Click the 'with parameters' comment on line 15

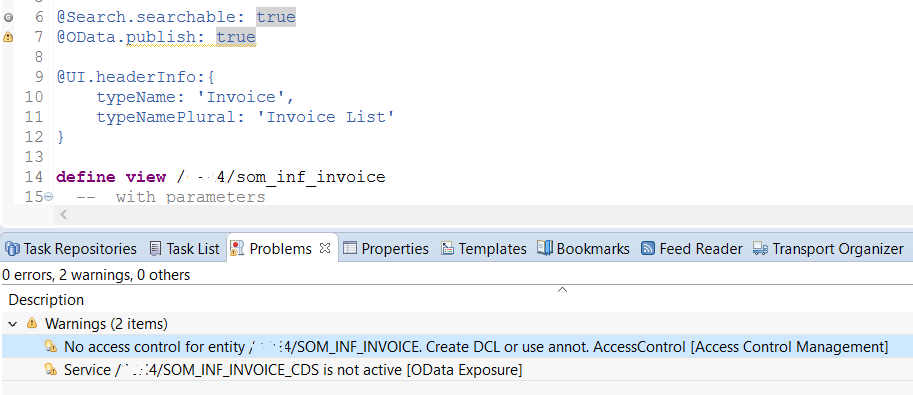tap(190, 197)
